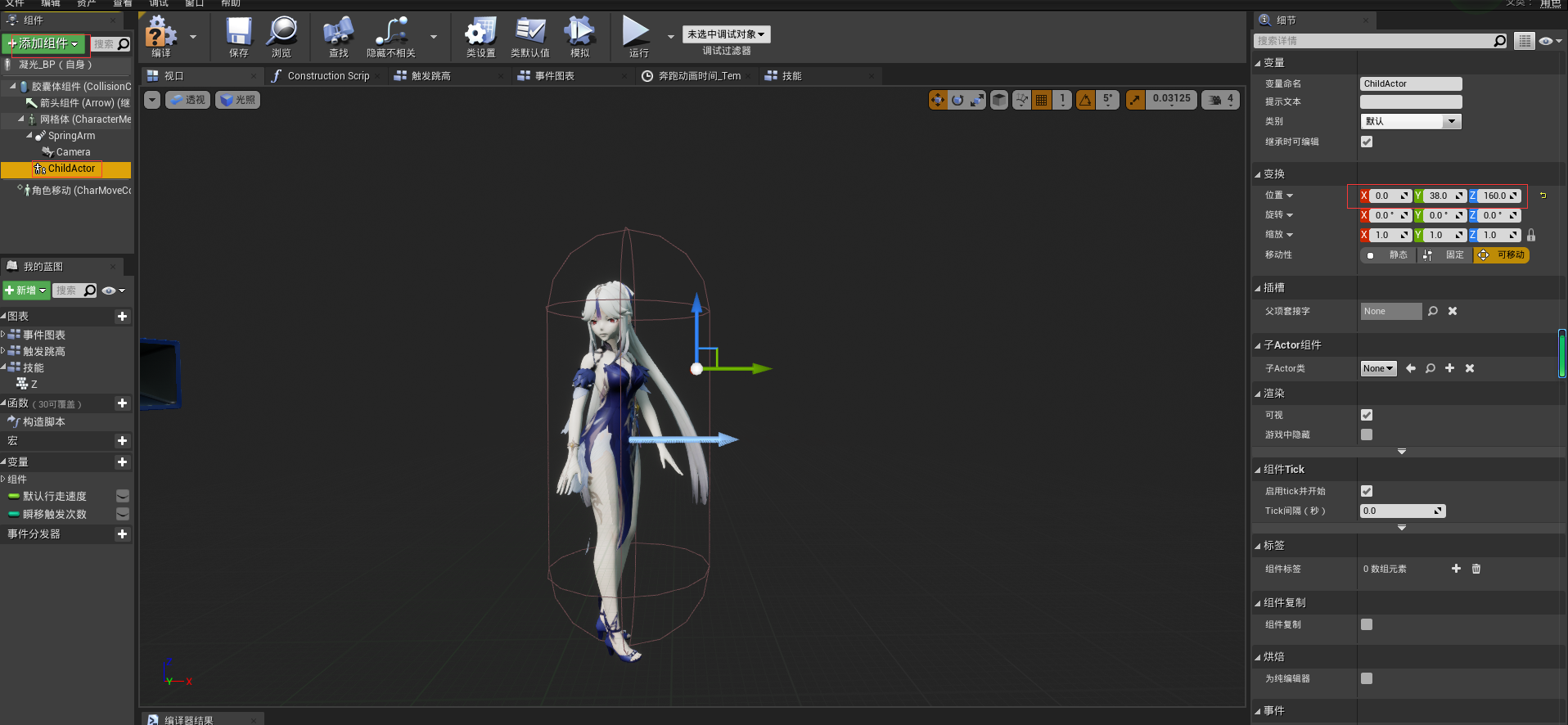Click the 透视 (Perspective) viewport button

point(187,100)
